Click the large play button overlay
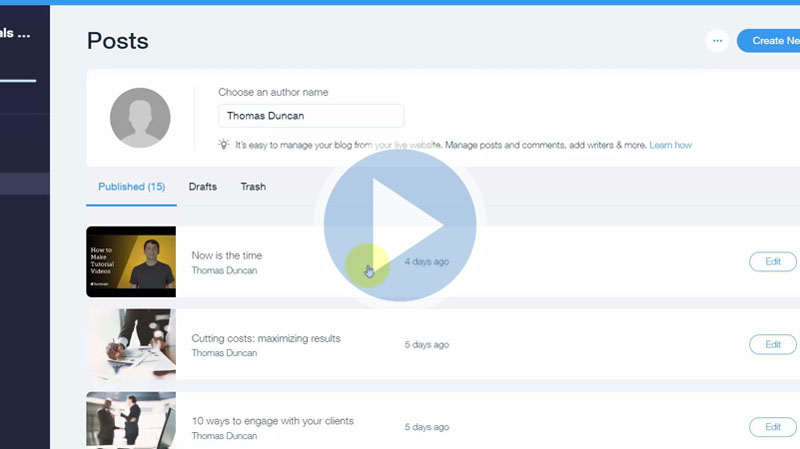 point(400,224)
